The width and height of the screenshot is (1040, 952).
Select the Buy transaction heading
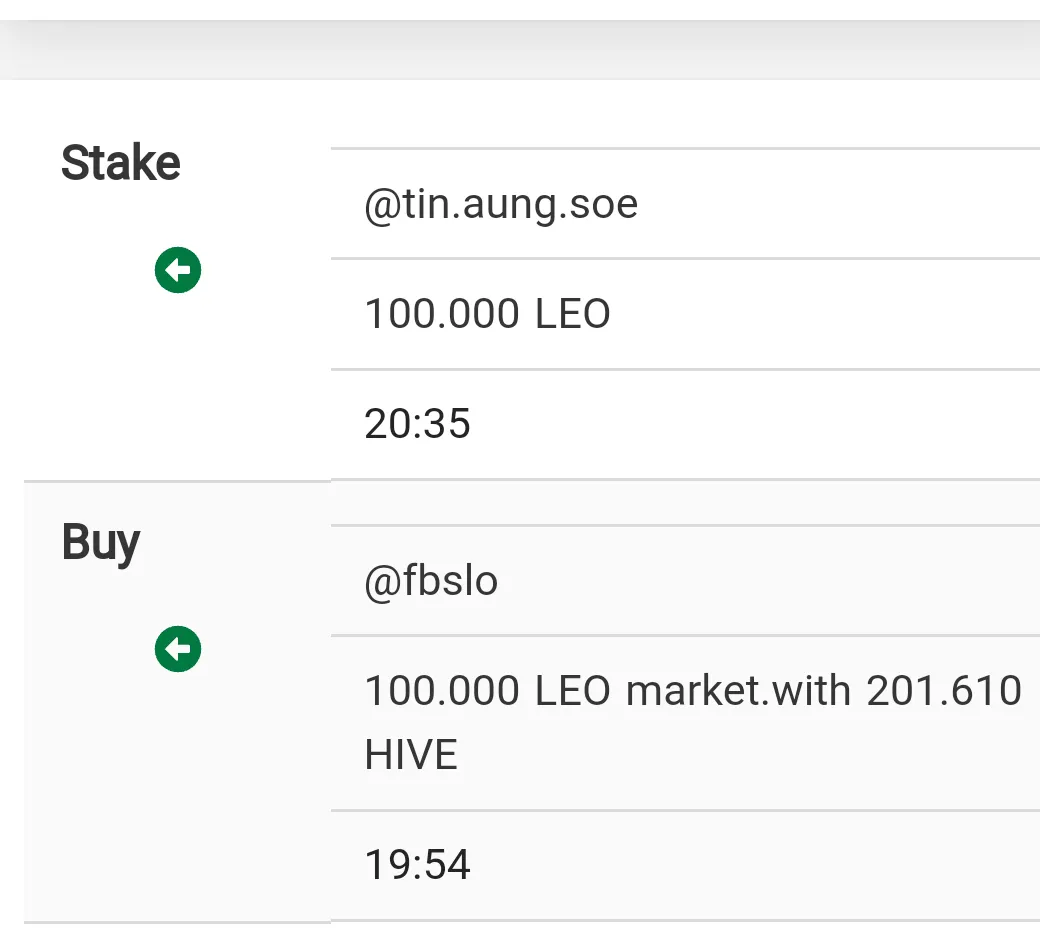[x=101, y=543]
